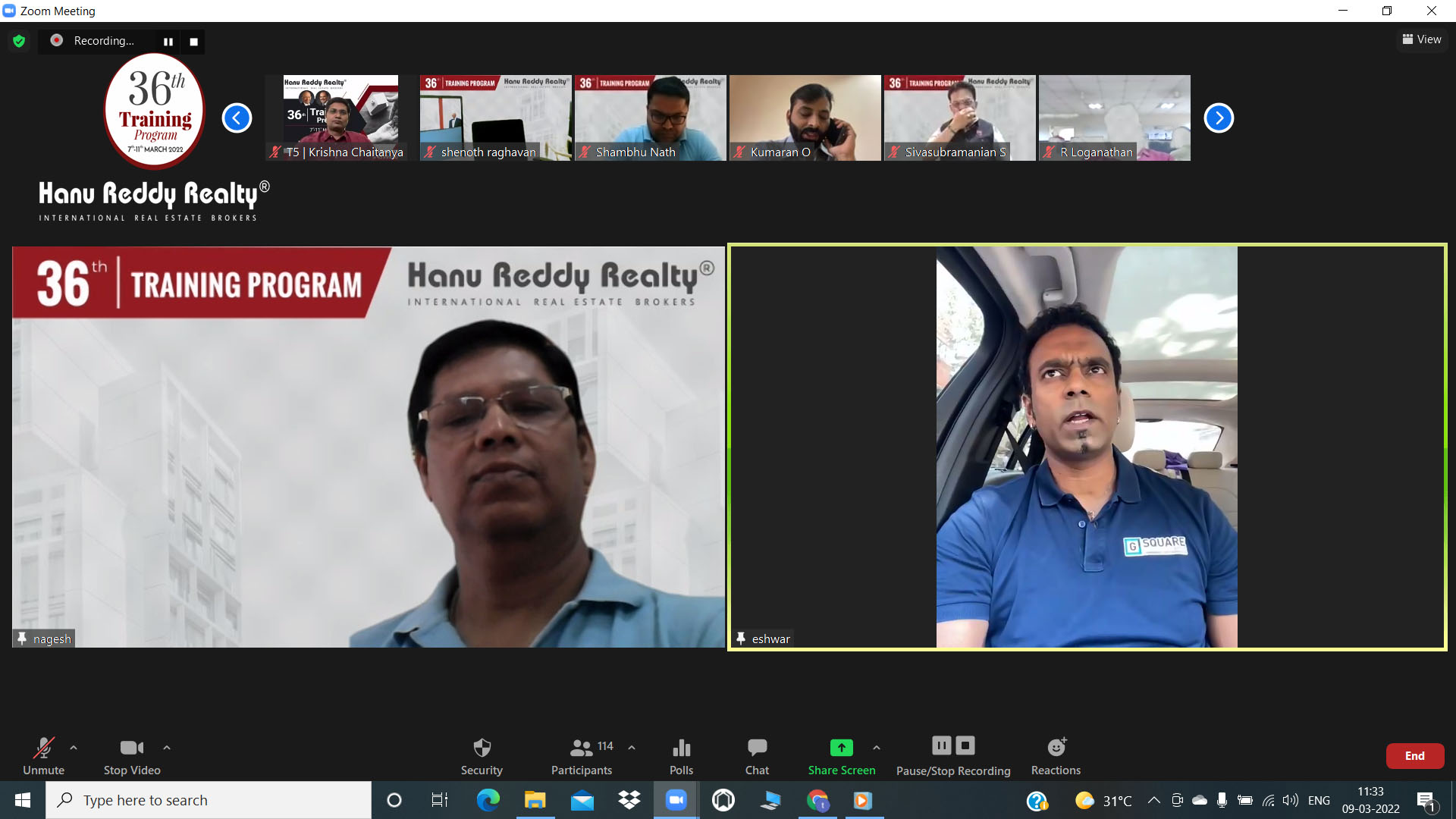This screenshot has height=819, width=1456.
Task: Open the Reactions menu
Action: [x=1056, y=756]
